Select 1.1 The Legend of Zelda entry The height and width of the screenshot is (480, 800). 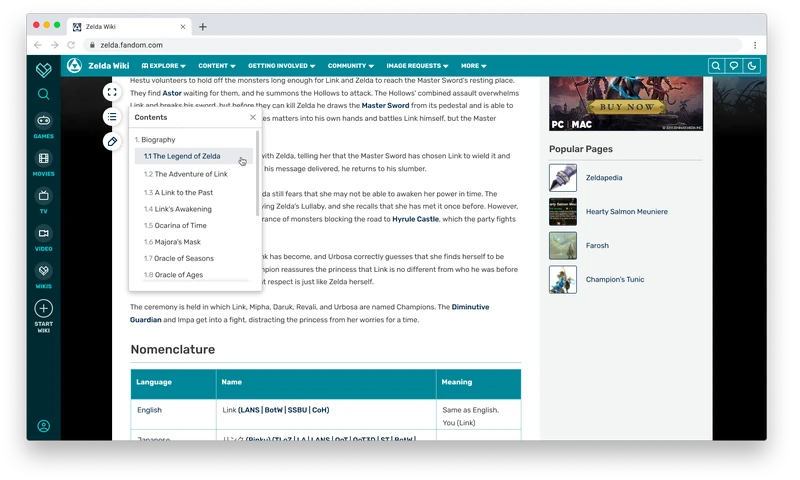pos(193,156)
